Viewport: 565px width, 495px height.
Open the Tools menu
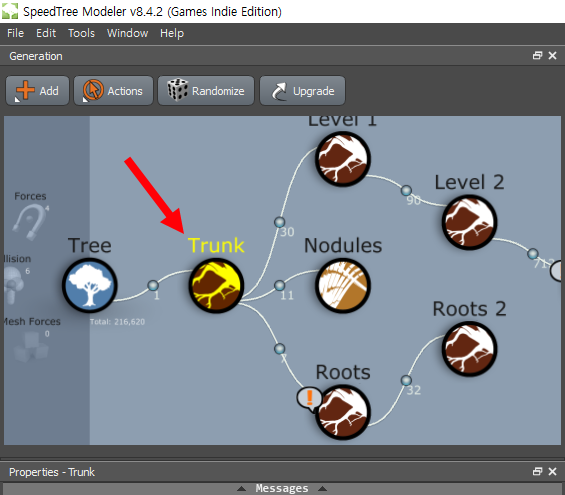click(81, 33)
